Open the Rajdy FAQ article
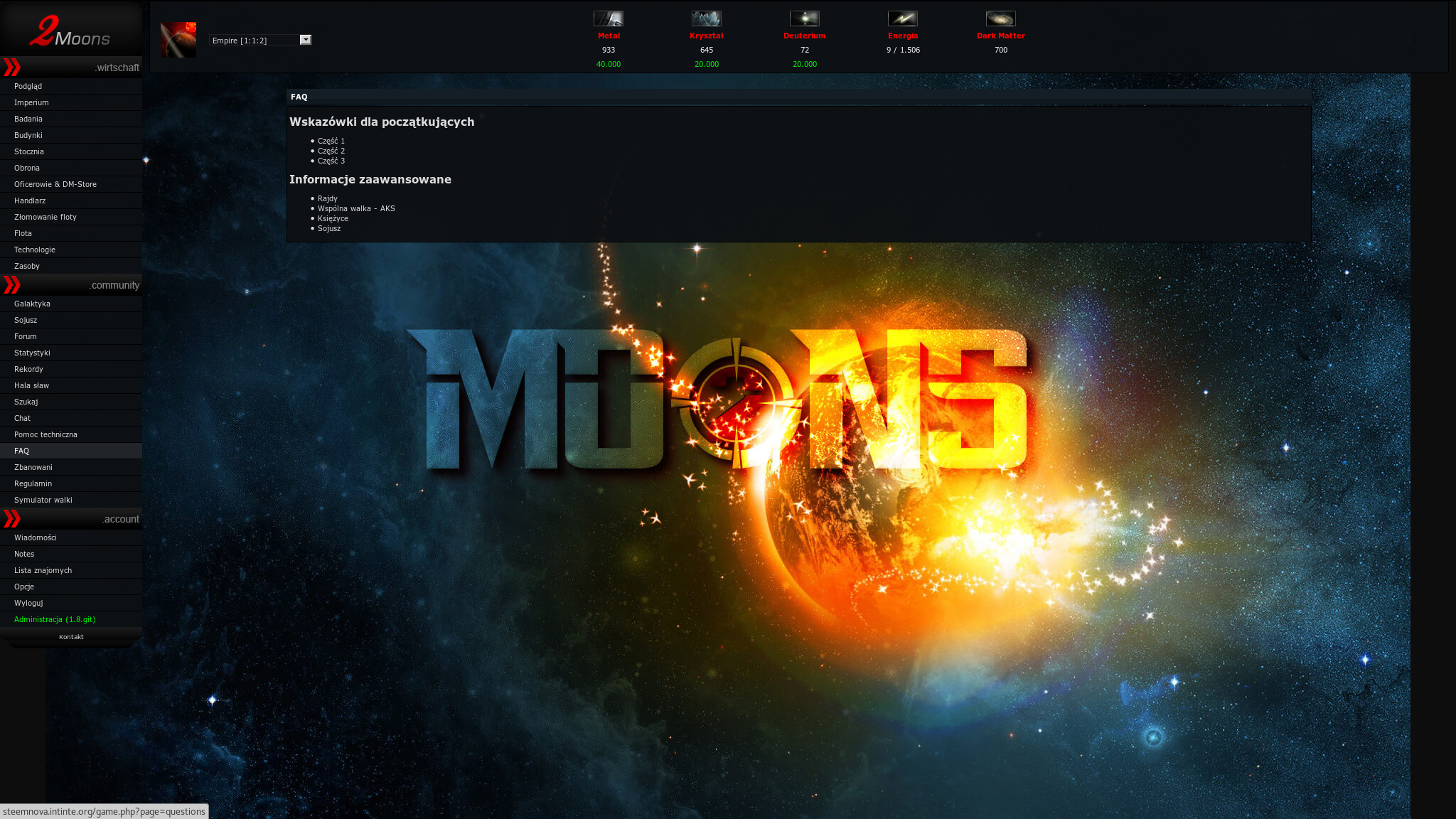This screenshot has width=1456, height=819. click(328, 198)
